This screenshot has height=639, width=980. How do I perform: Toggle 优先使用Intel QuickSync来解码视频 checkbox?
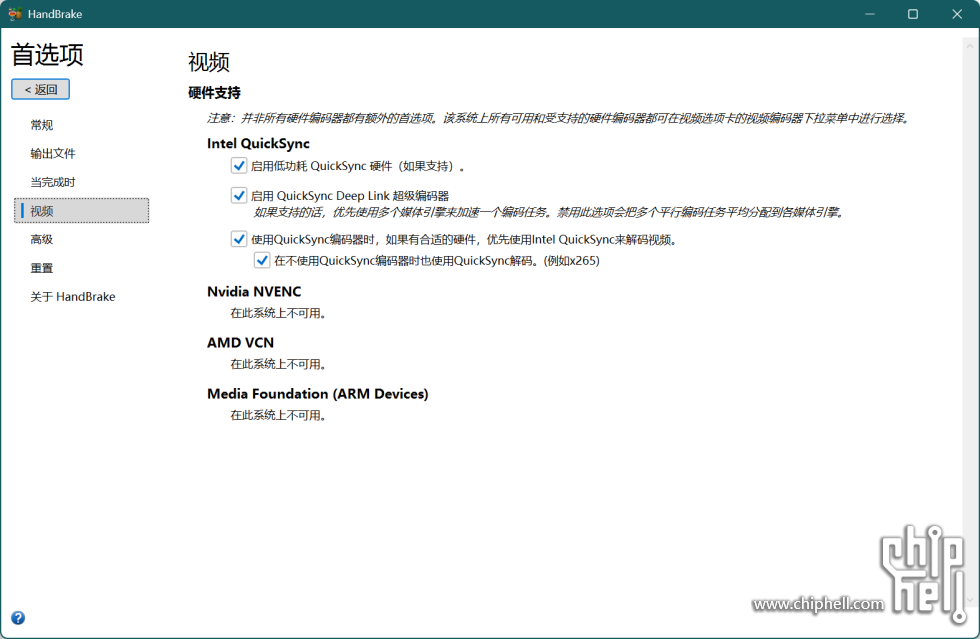[x=238, y=239]
